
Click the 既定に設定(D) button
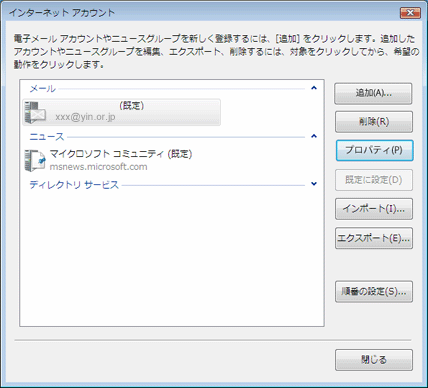(374, 180)
